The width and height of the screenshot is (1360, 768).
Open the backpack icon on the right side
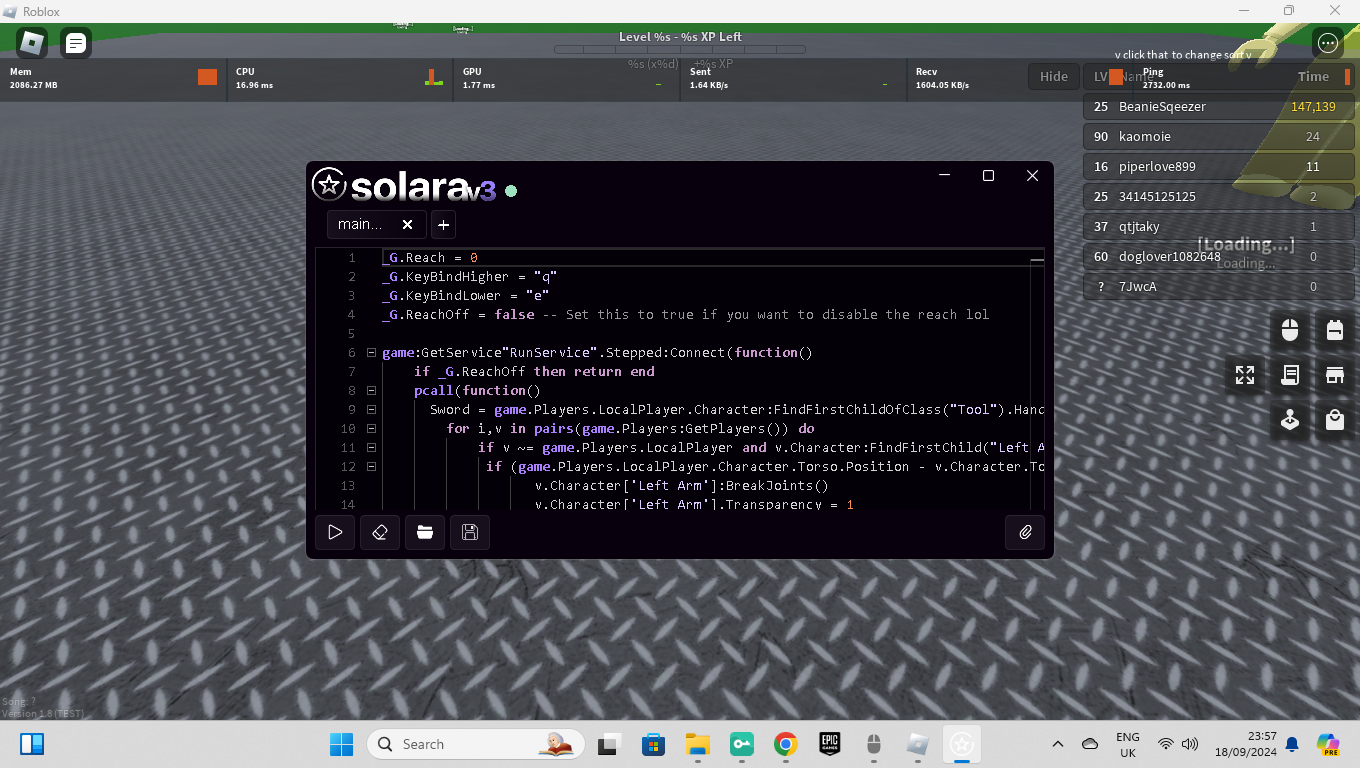coord(1334,330)
